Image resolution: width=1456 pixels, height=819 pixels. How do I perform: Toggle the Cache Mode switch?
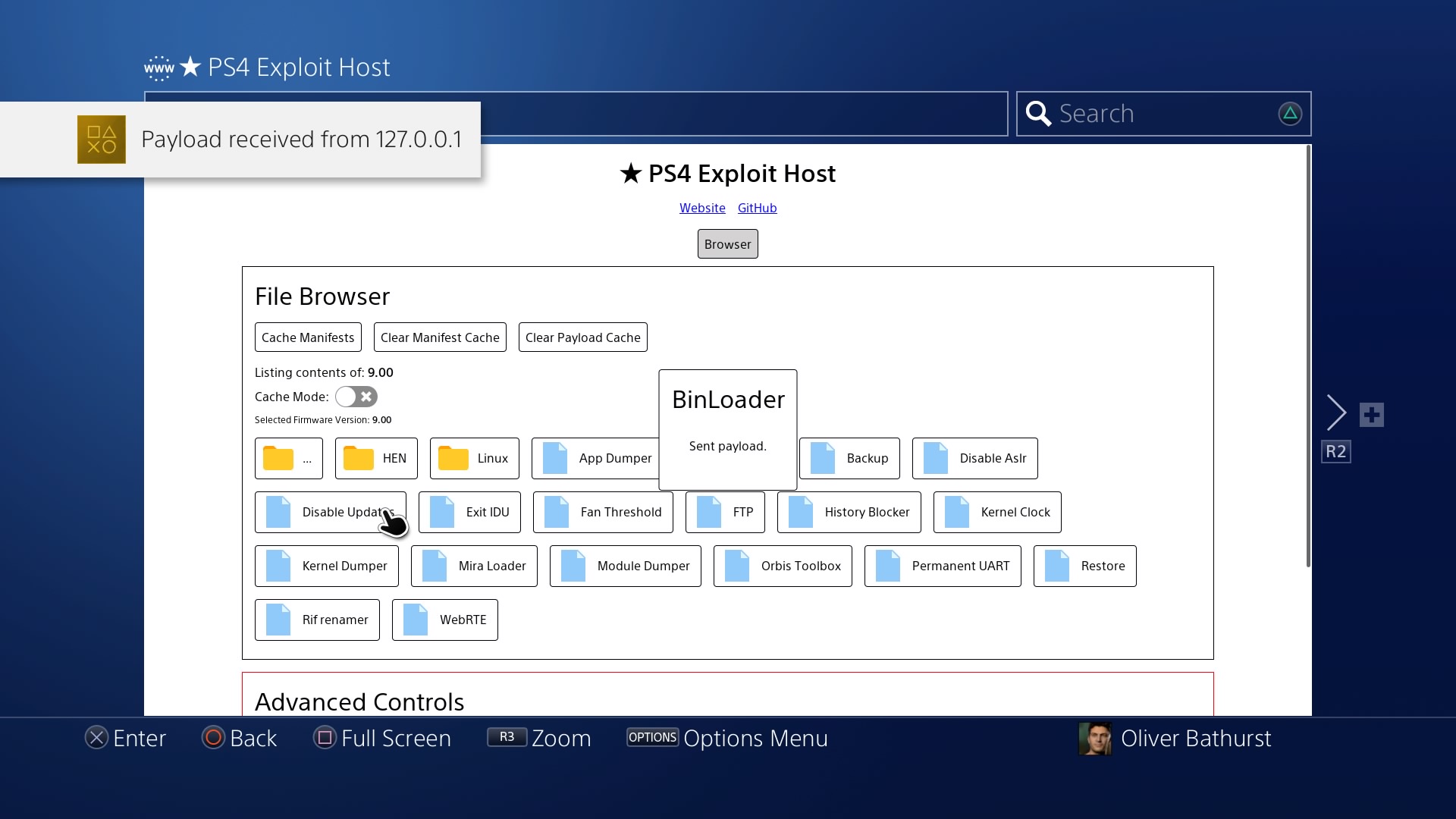tap(356, 397)
